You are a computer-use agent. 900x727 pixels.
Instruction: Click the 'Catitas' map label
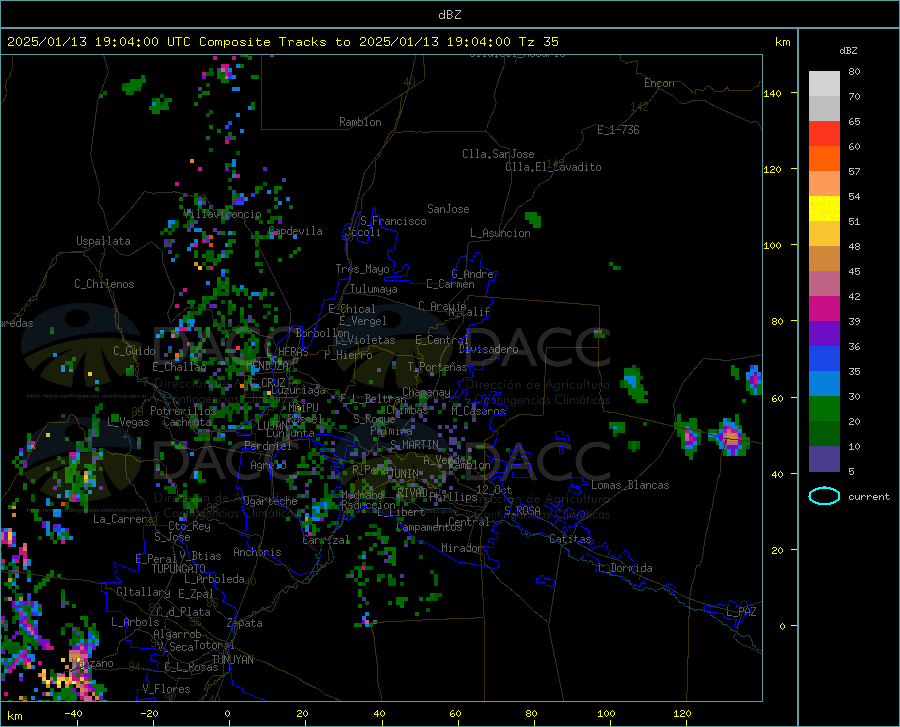tap(570, 539)
